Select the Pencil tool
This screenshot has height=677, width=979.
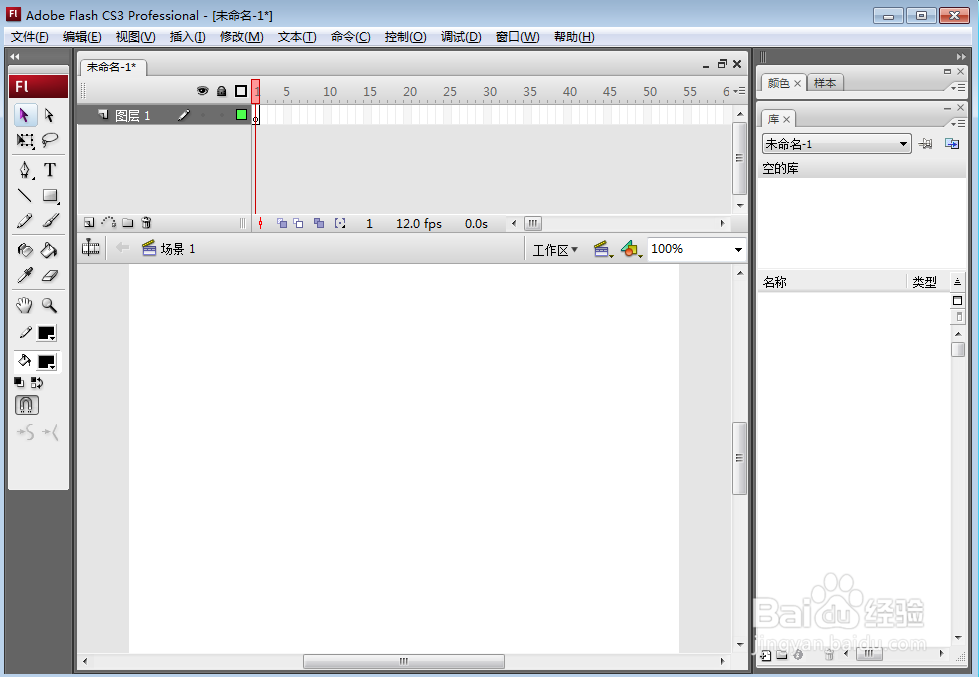tap(25, 220)
